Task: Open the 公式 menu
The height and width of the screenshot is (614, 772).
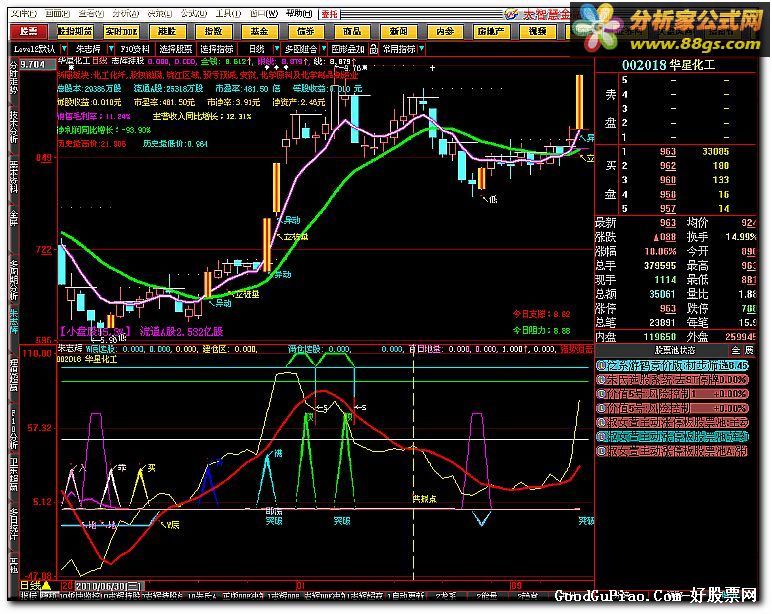Action: click(193, 14)
